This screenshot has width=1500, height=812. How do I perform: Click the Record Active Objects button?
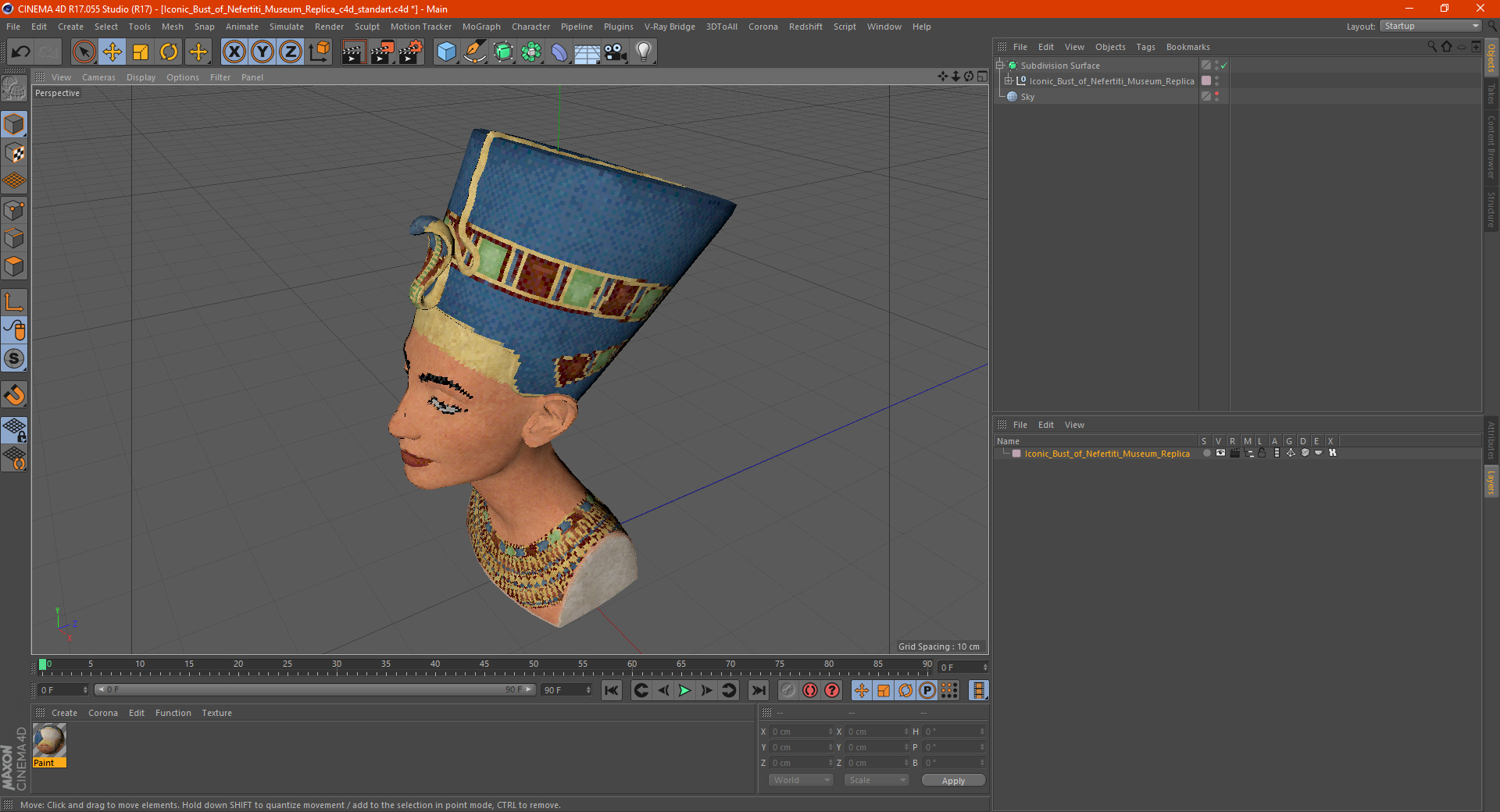787,690
